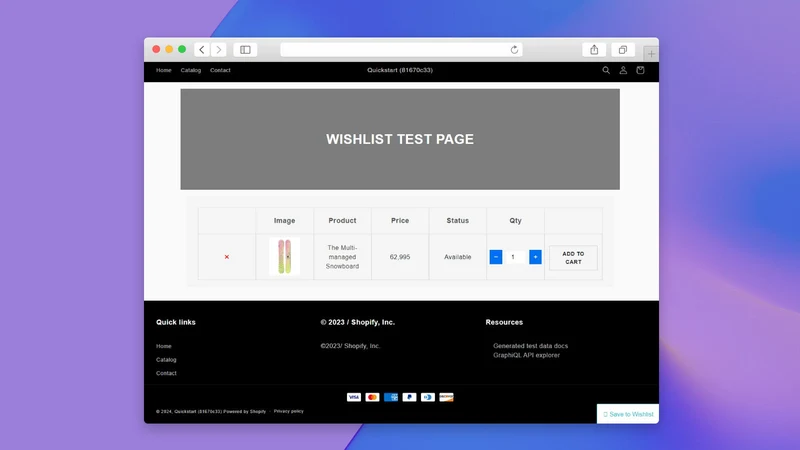Show the tab overview button
Screen dimensions: 800x450
tap(623, 49)
